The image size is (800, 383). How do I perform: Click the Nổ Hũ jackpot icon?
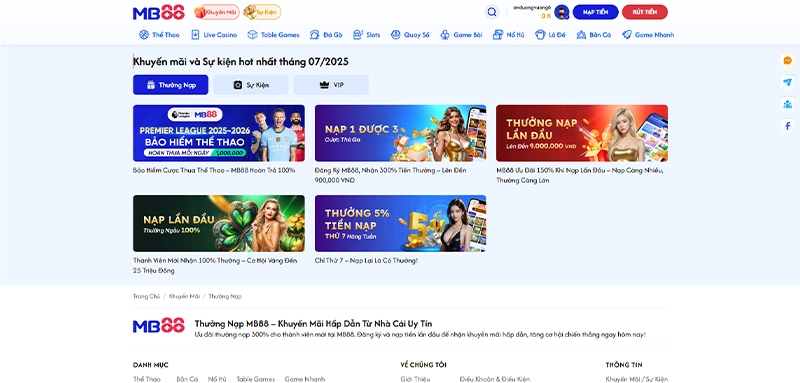tap(498, 35)
